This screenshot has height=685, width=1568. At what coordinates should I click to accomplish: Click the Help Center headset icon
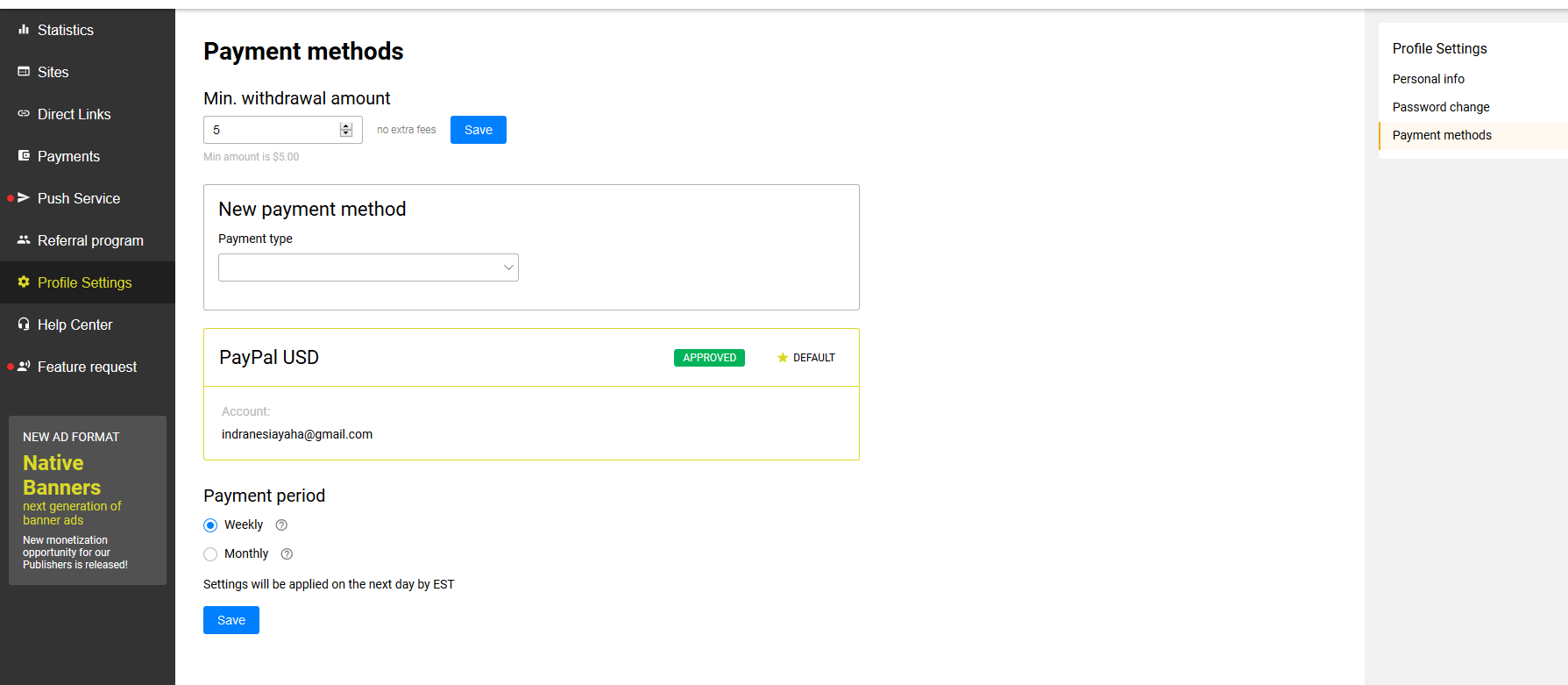tap(24, 324)
